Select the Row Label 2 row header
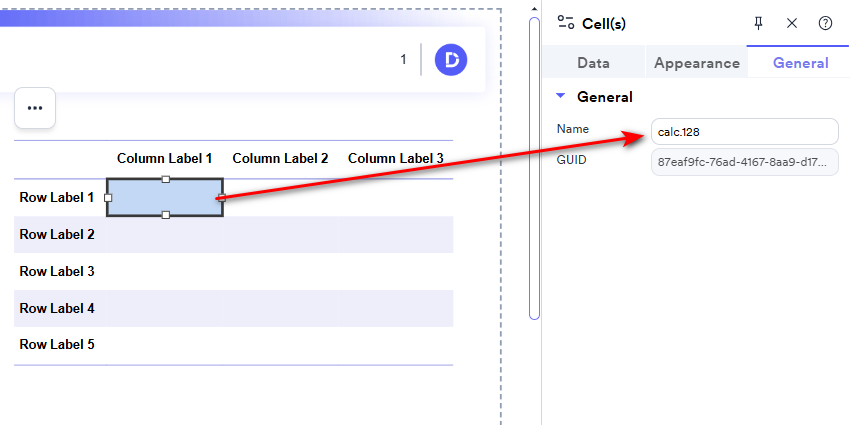The height and width of the screenshot is (425, 850). click(57, 234)
